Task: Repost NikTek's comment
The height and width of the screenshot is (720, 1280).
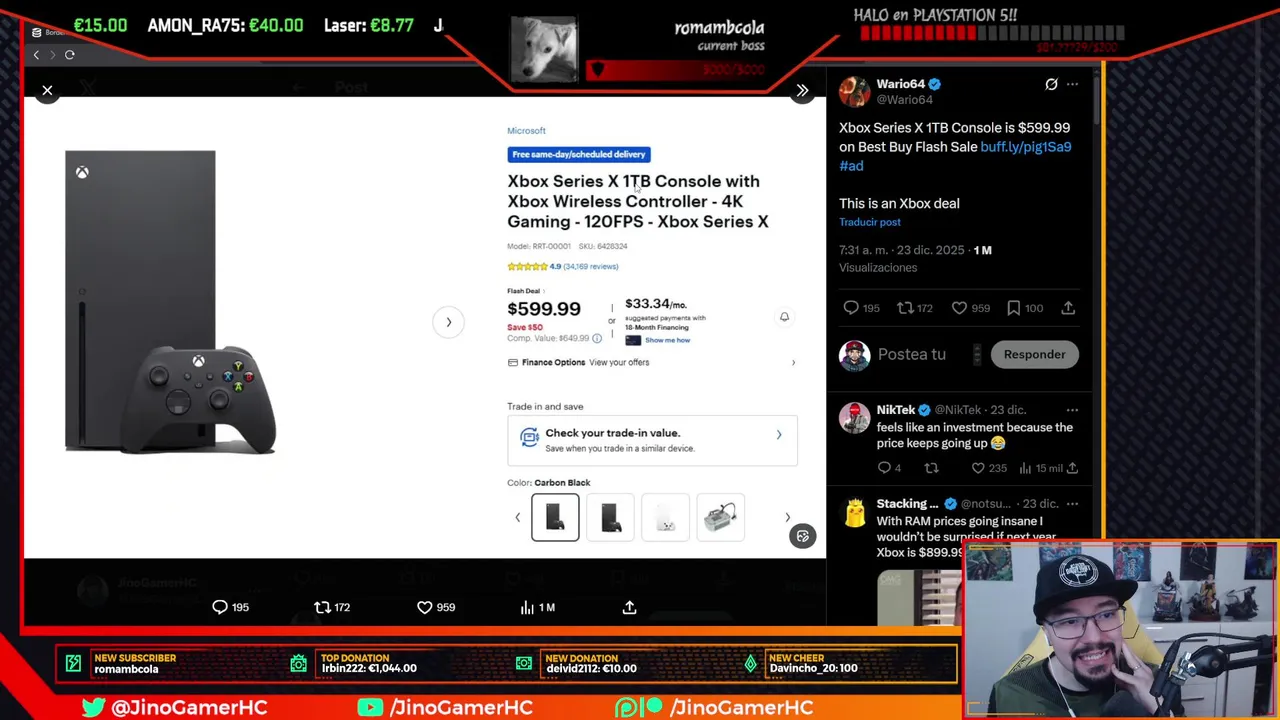Action: click(931, 468)
